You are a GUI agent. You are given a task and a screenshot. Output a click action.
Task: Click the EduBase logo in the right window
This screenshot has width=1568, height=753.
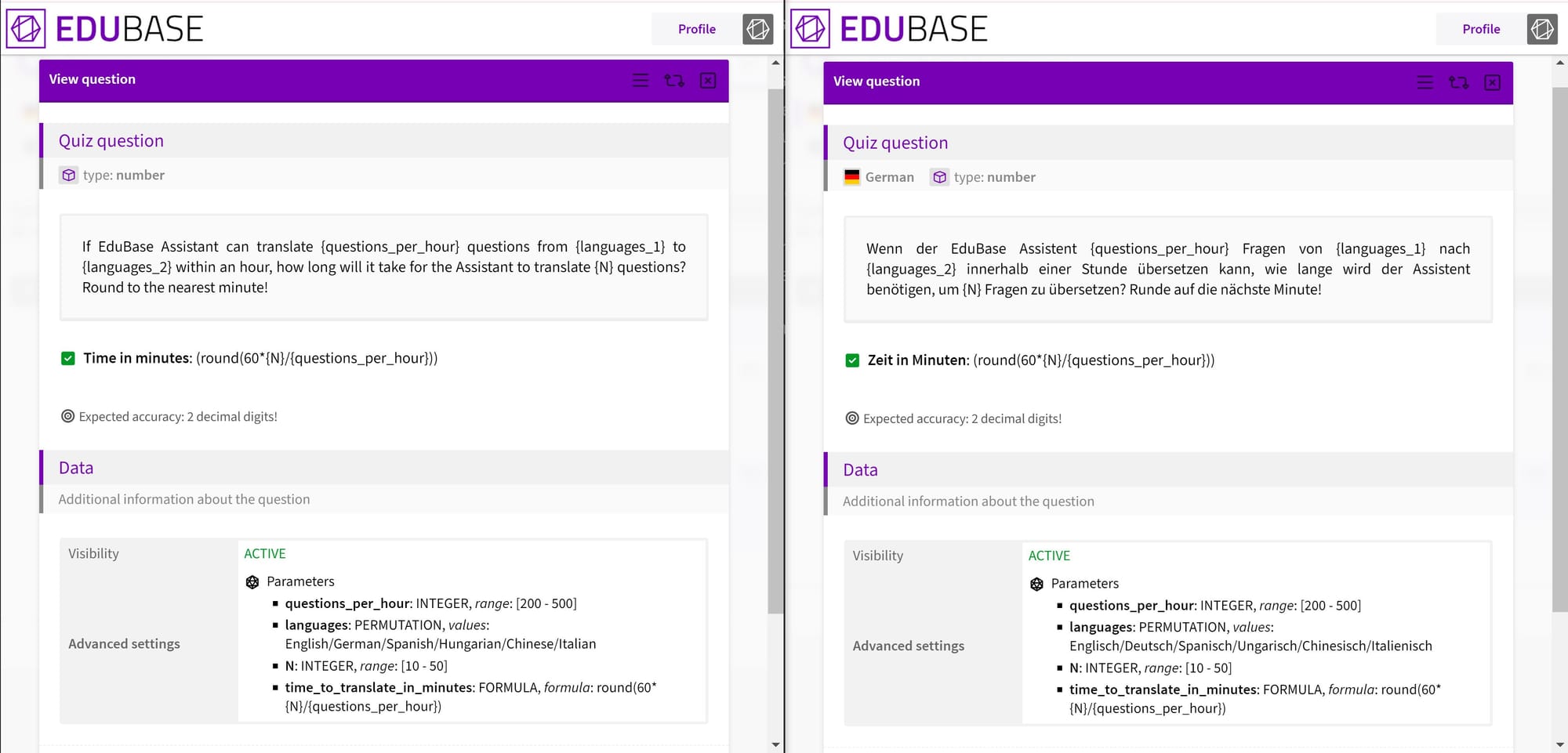(x=889, y=29)
